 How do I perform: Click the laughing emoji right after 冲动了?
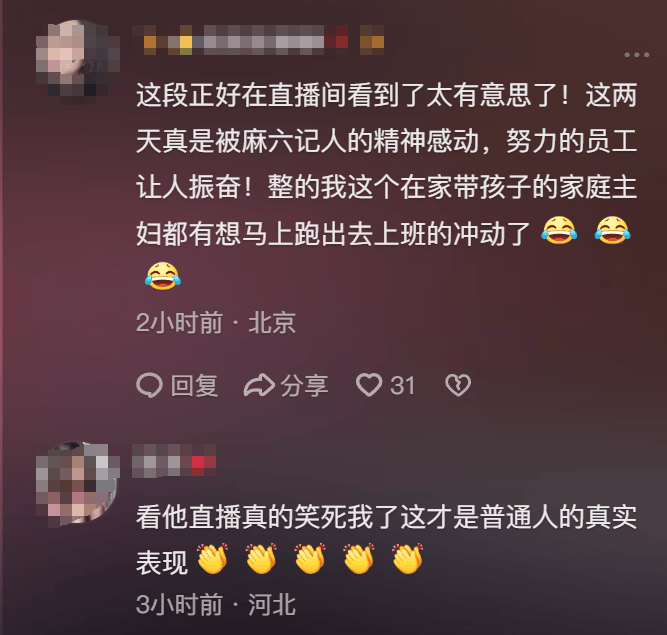click(x=559, y=230)
